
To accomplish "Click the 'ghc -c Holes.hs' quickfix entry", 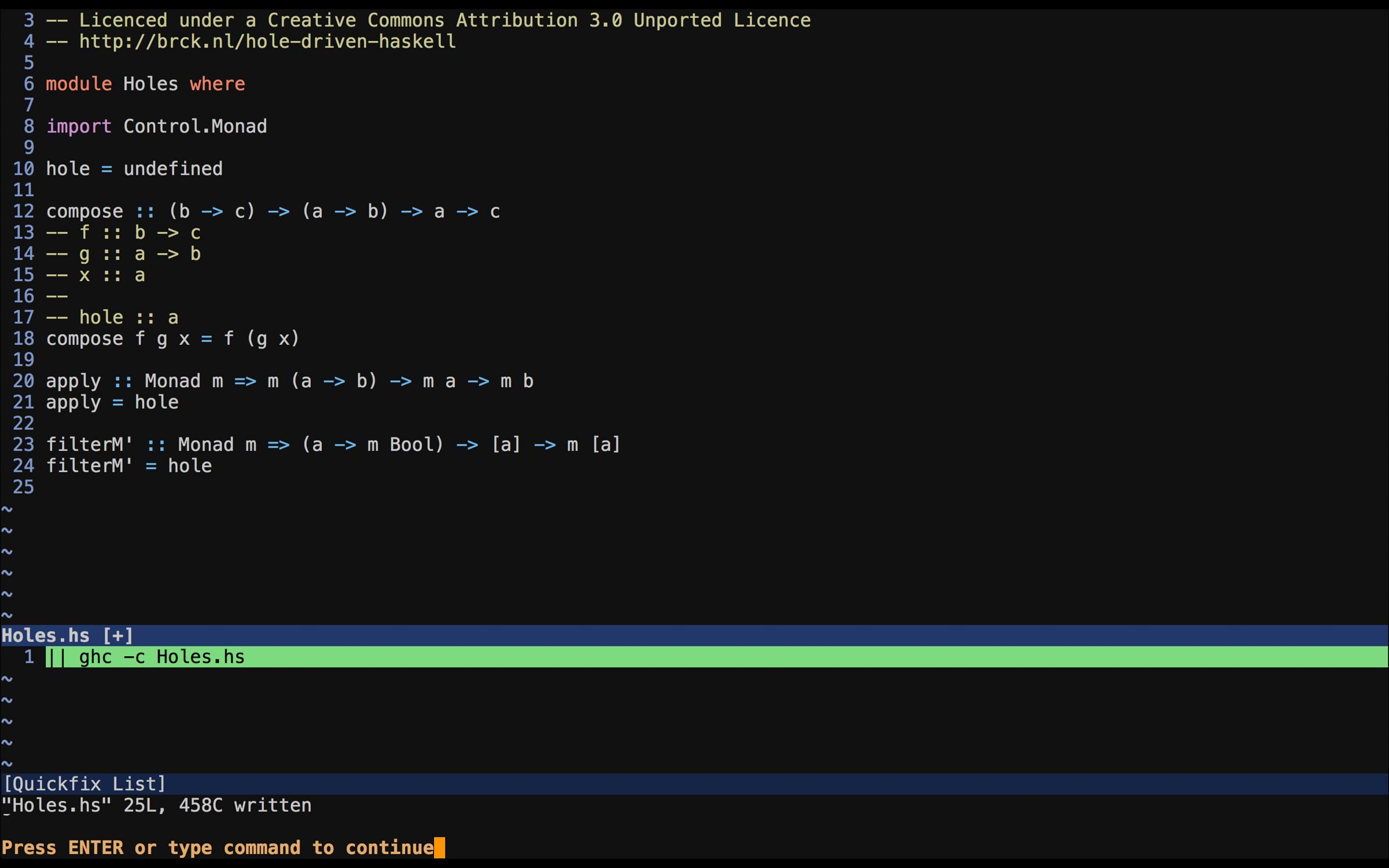I will tap(161, 657).
